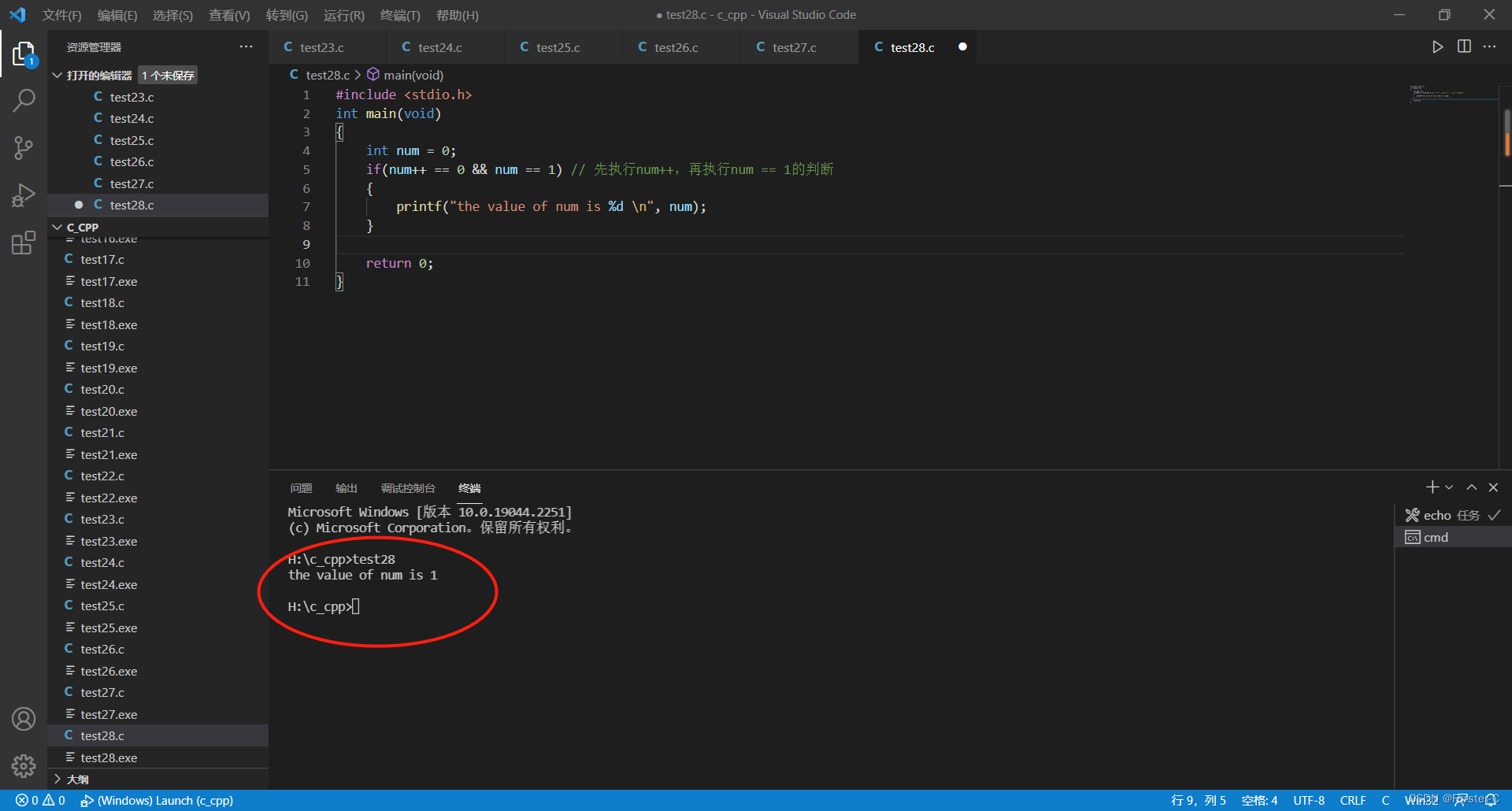Open the Help menu
1512x811 pixels.
point(458,15)
